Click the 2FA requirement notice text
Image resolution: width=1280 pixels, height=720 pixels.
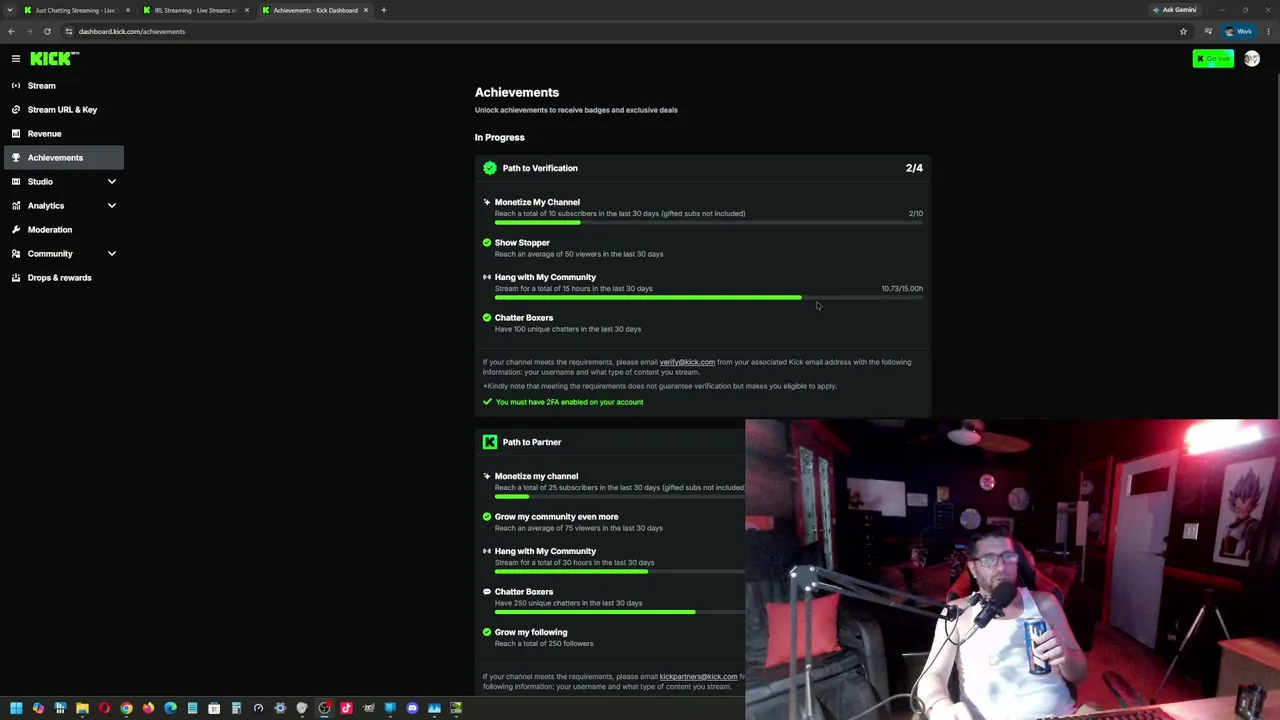coord(570,402)
